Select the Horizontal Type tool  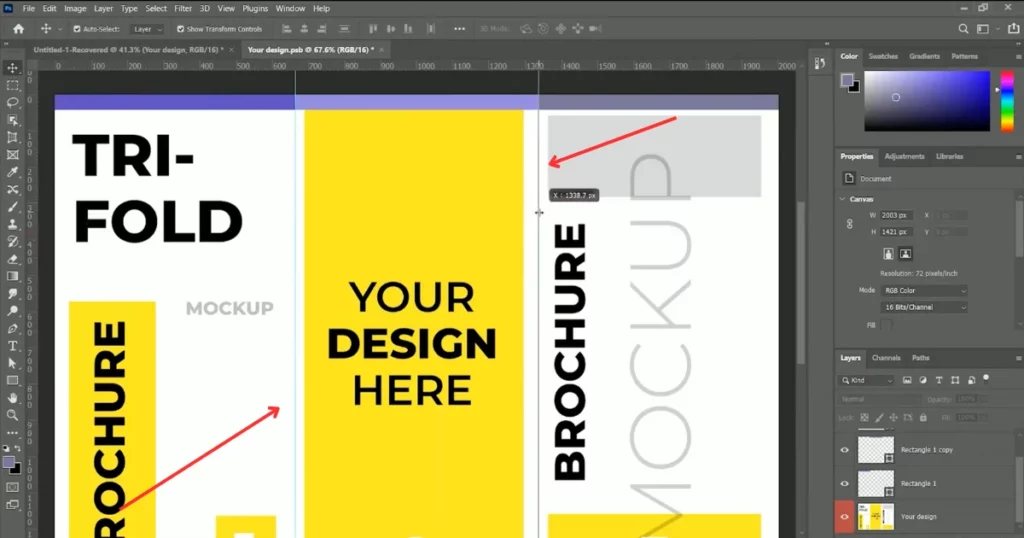point(12,346)
